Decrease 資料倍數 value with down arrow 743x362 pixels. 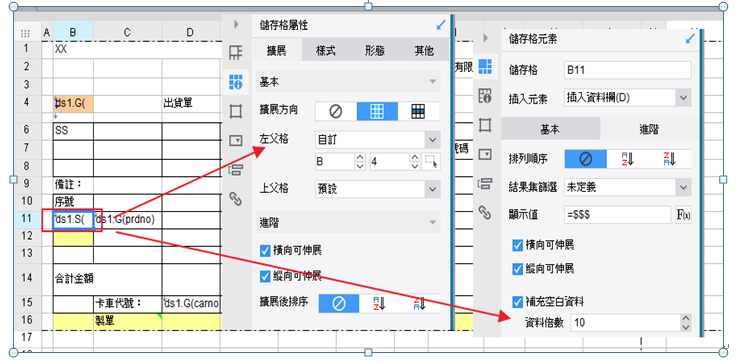(686, 327)
